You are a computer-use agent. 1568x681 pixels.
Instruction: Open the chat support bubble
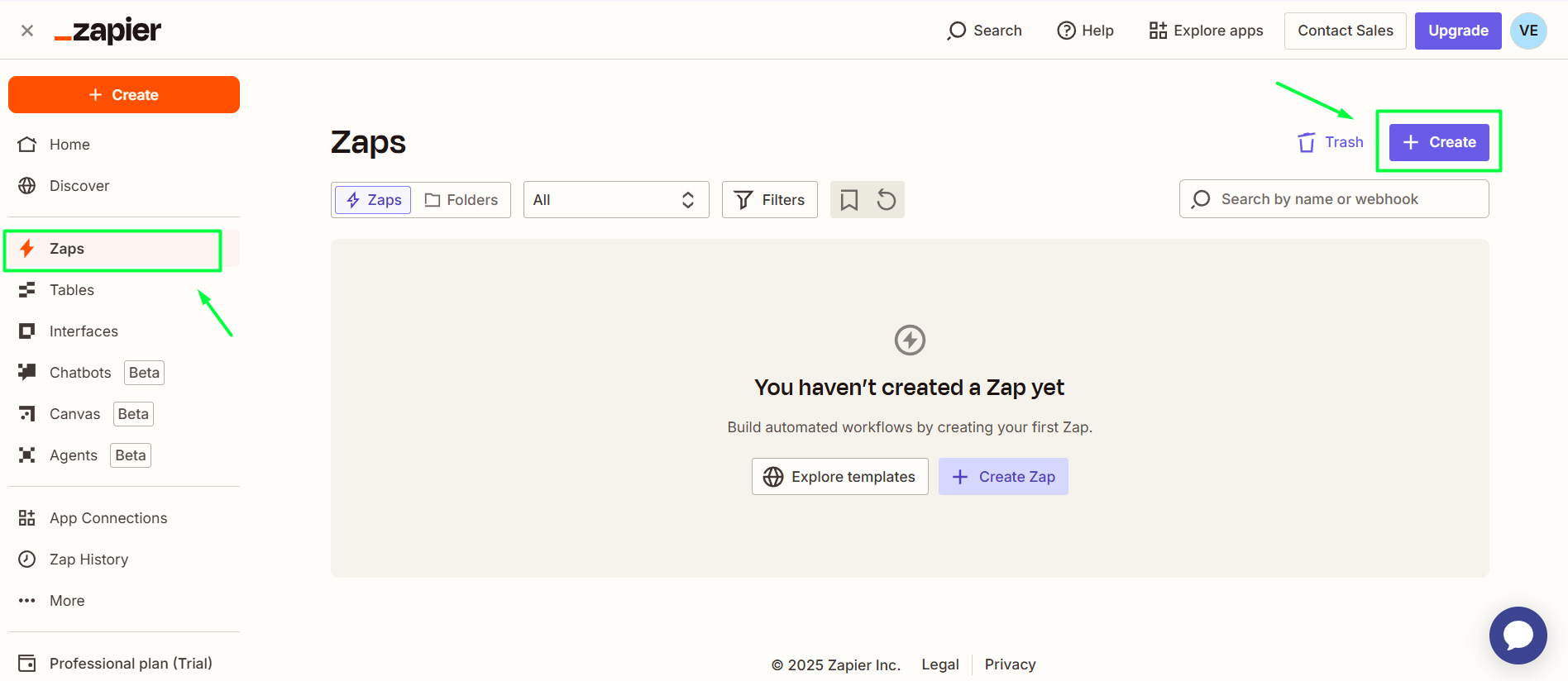coord(1518,636)
